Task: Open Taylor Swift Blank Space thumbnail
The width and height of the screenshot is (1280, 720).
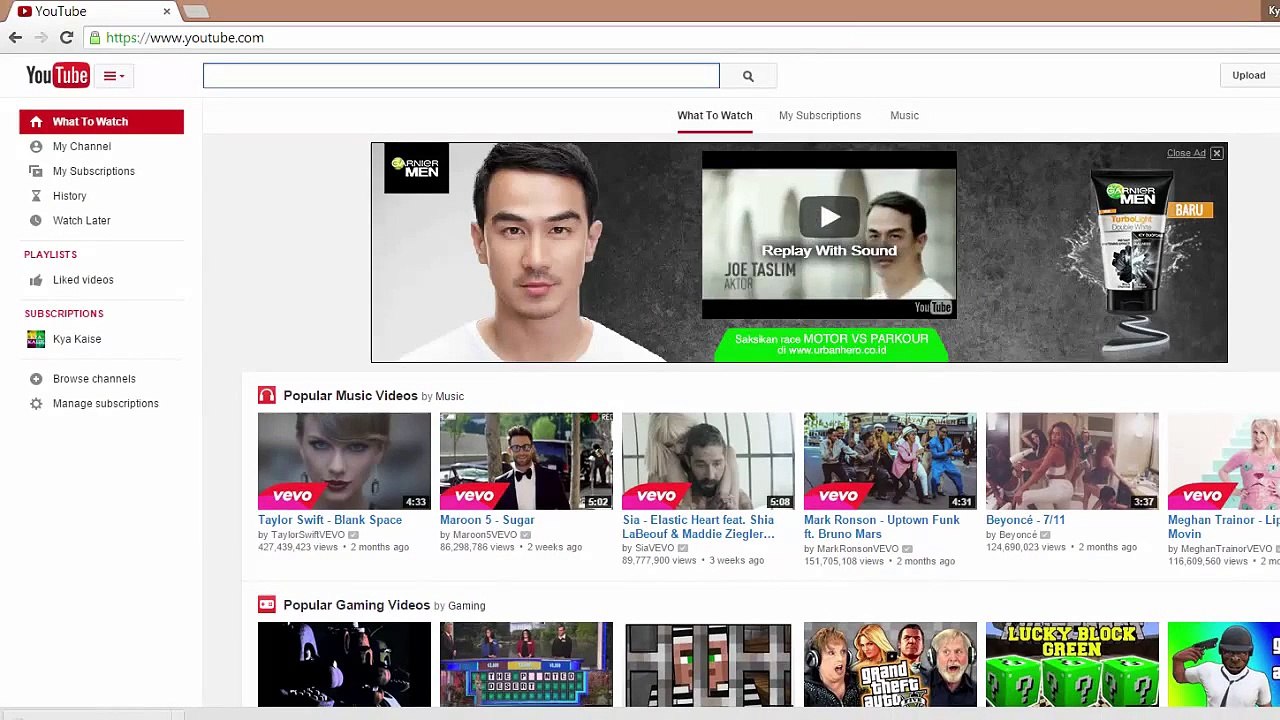Action: coord(344,461)
